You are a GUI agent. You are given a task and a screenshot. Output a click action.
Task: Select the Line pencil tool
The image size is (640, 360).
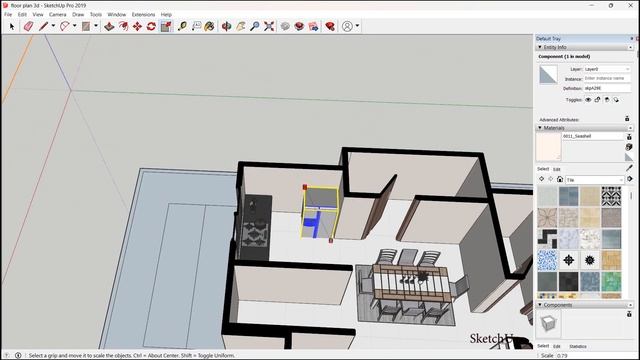coord(43,27)
